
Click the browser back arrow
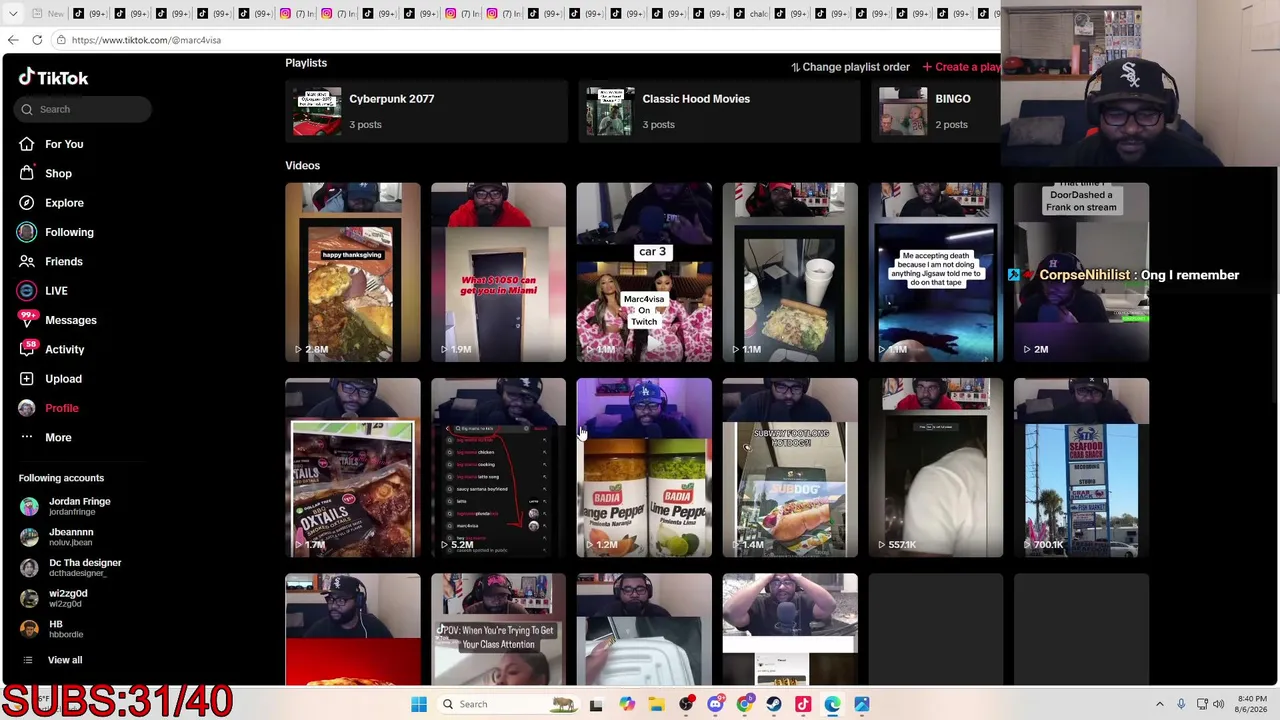click(x=12, y=40)
